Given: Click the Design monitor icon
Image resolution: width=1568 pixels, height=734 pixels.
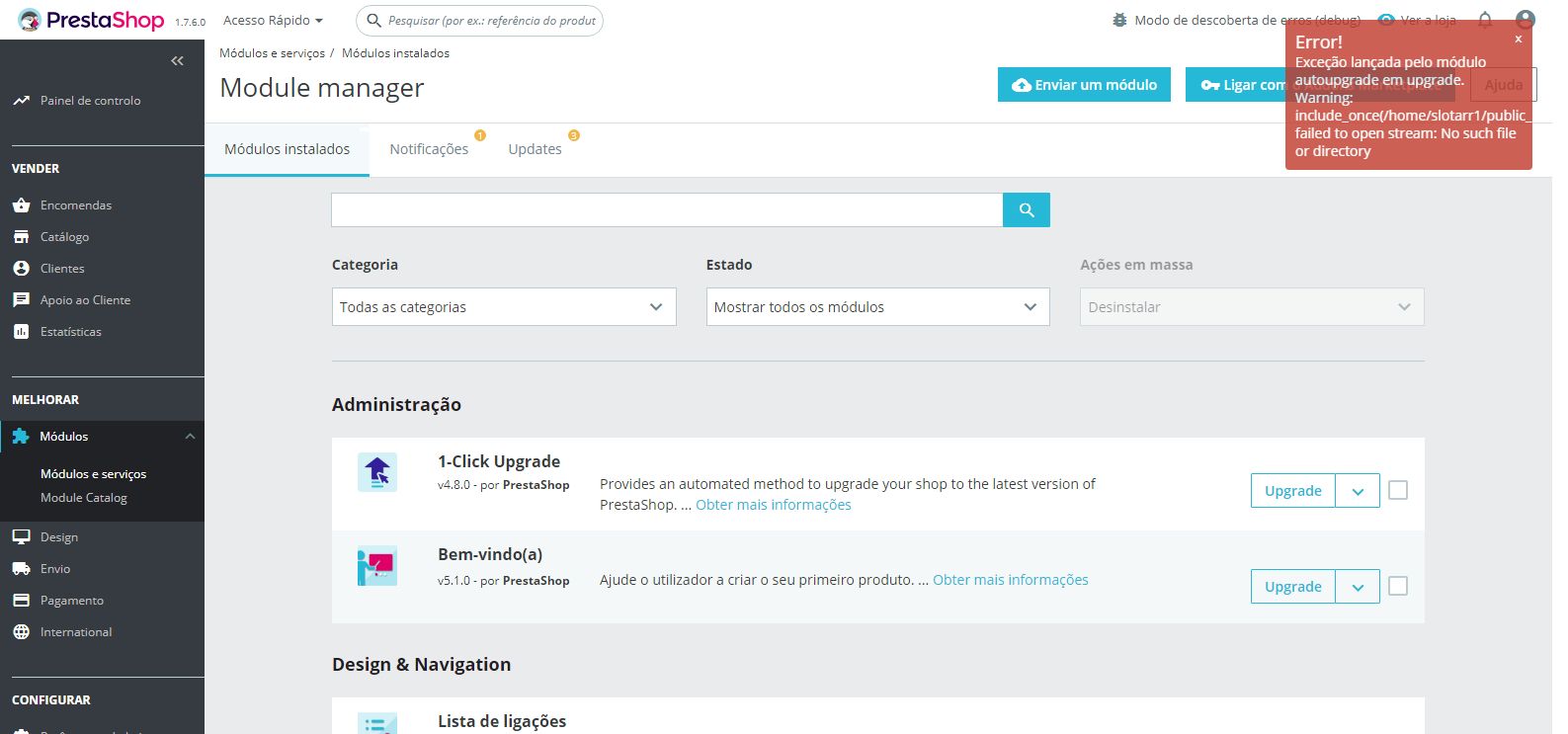Looking at the screenshot, I should click(22, 537).
